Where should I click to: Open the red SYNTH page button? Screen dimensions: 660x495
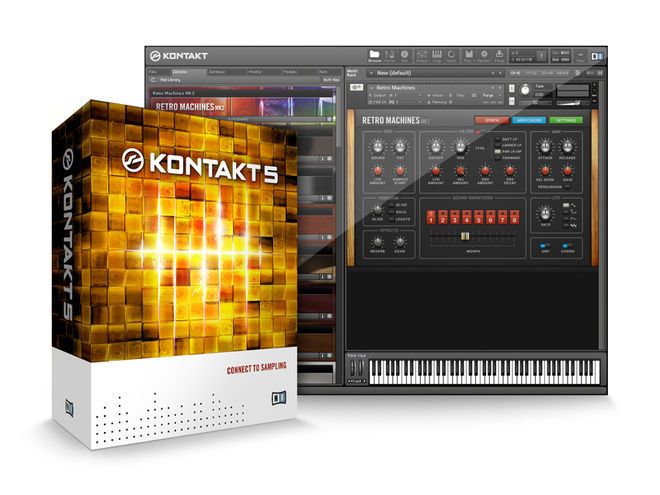point(492,120)
